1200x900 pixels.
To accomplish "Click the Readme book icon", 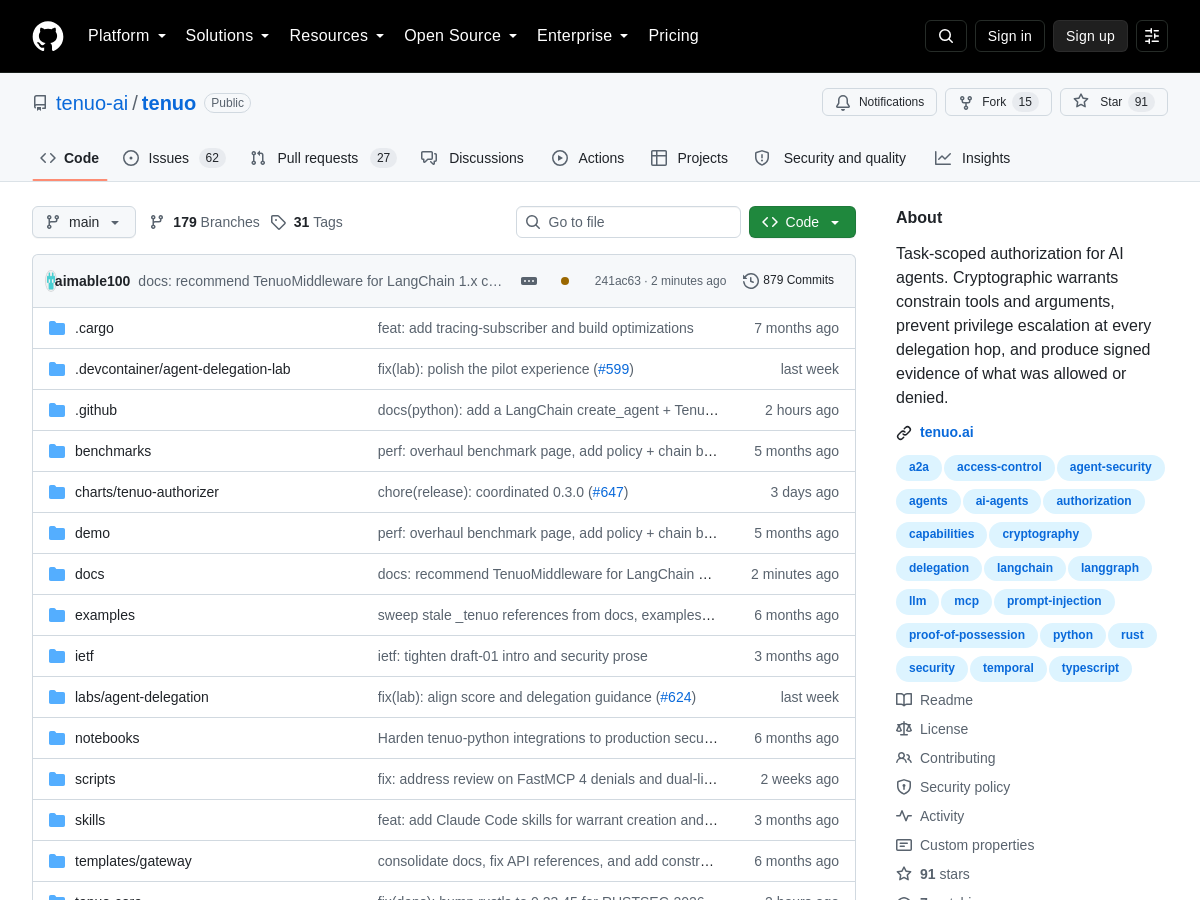I will (x=904, y=700).
